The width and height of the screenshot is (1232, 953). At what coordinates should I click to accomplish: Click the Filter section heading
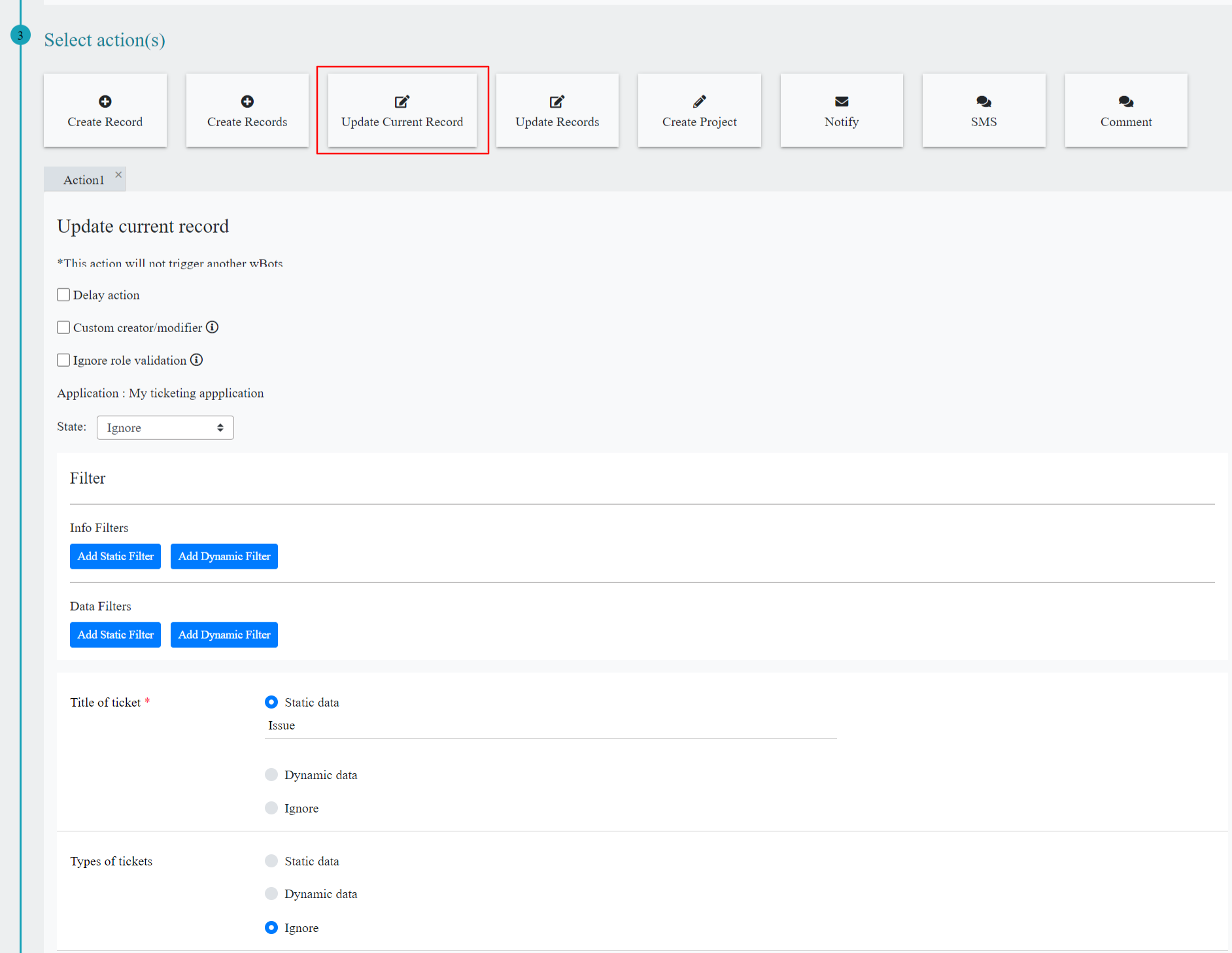click(88, 478)
